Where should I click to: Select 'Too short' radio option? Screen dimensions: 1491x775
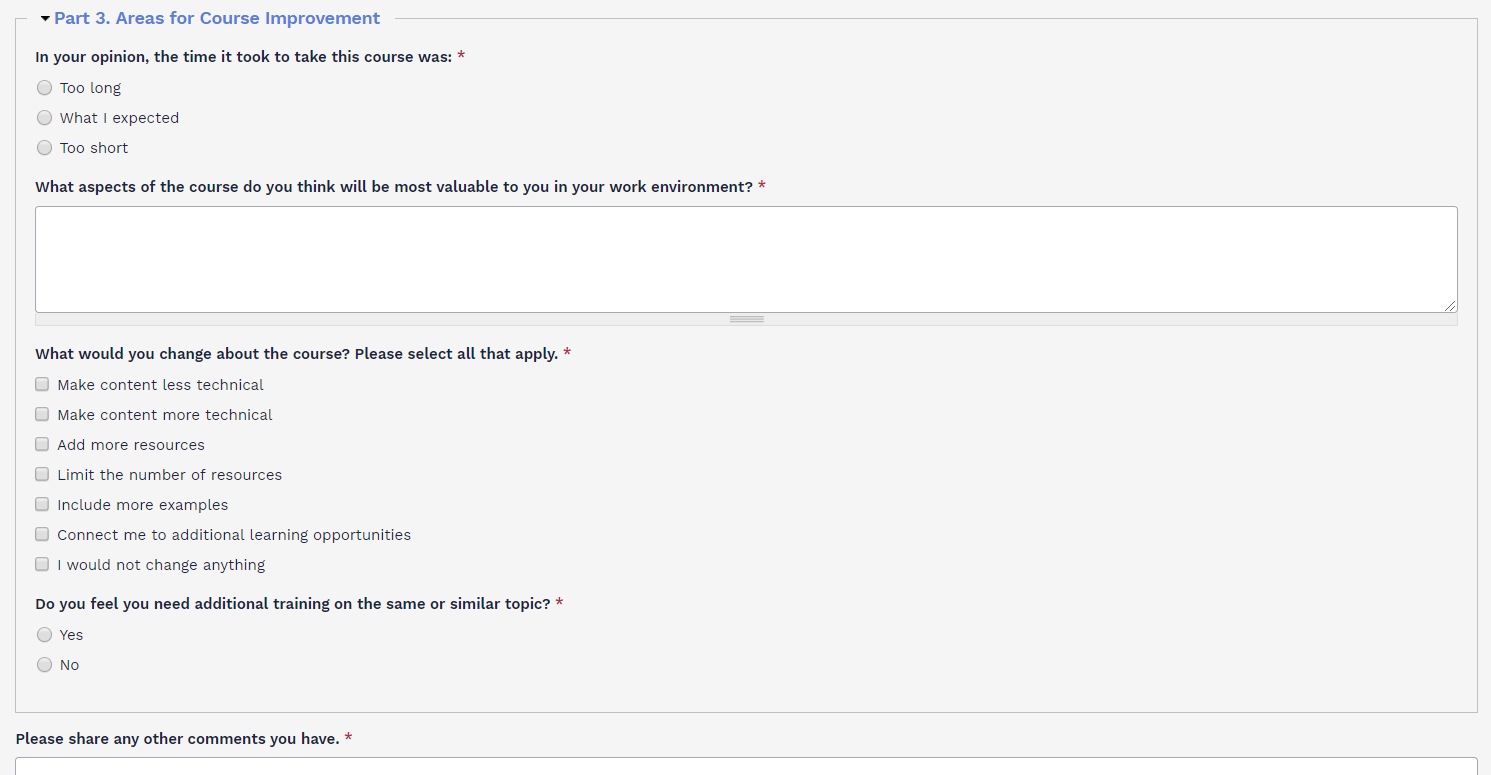[44, 148]
